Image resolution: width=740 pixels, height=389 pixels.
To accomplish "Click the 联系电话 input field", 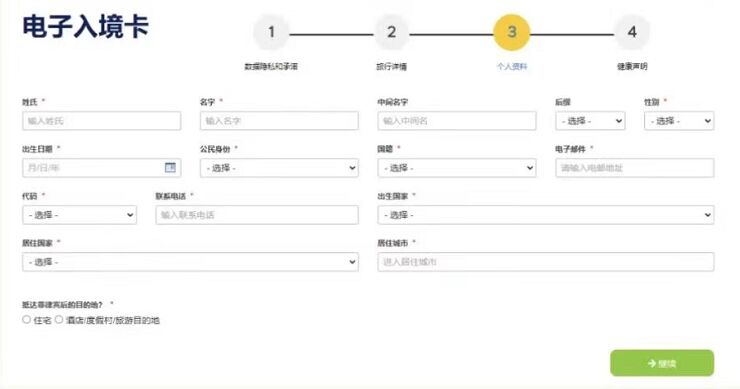I will 257,215.
